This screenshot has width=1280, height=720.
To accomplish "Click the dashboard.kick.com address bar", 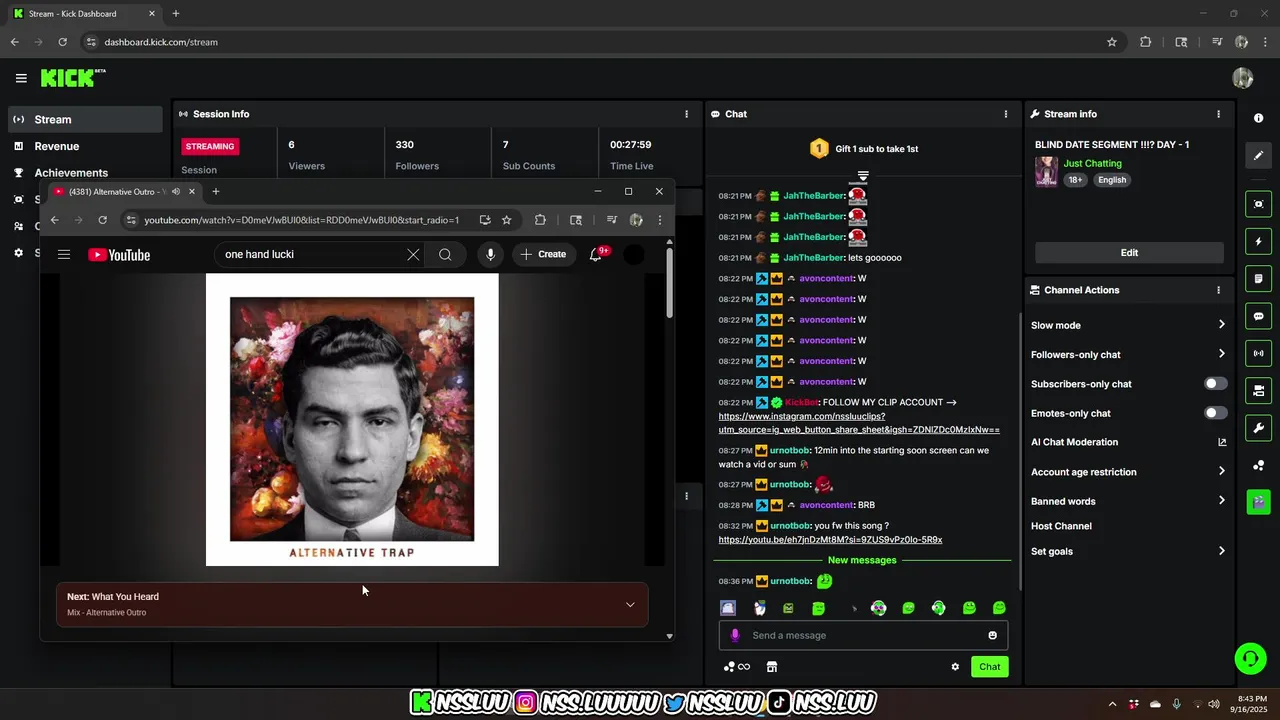I will 590,42.
